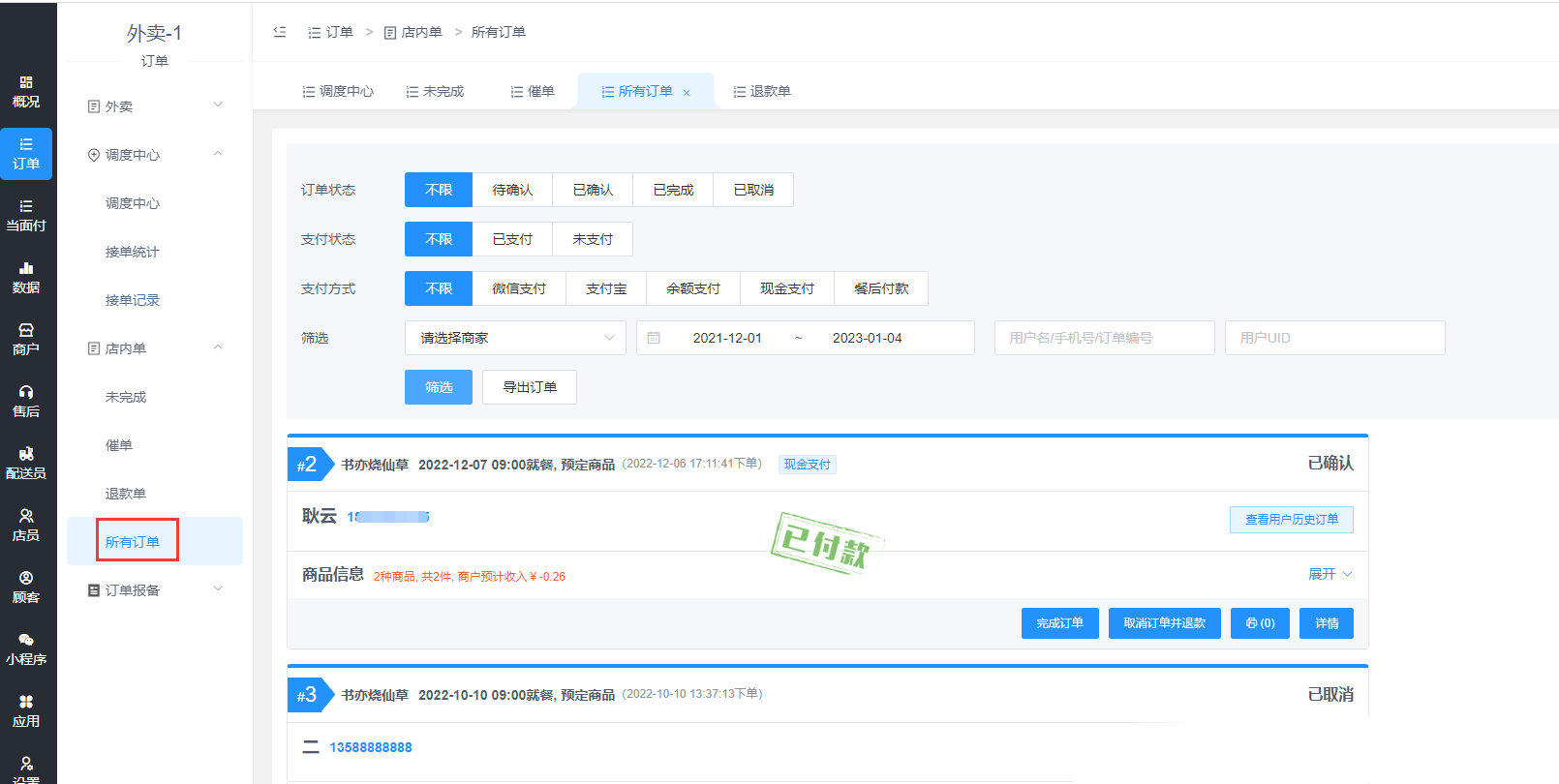Filter payment status by 已支付
Screen dimensions: 1559x784
tap(512, 239)
